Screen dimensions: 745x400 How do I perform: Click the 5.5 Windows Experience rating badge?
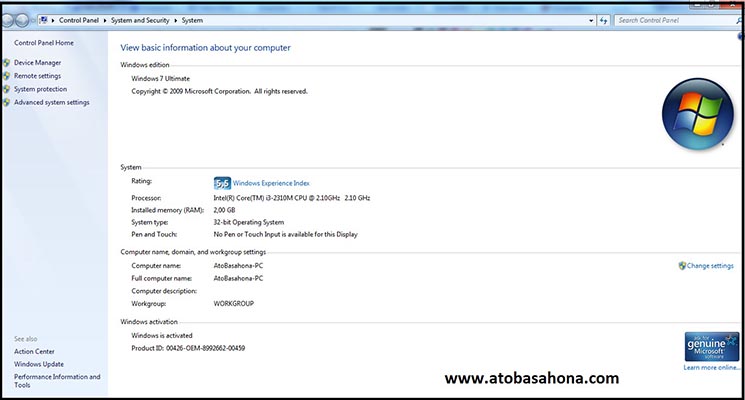(222, 183)
